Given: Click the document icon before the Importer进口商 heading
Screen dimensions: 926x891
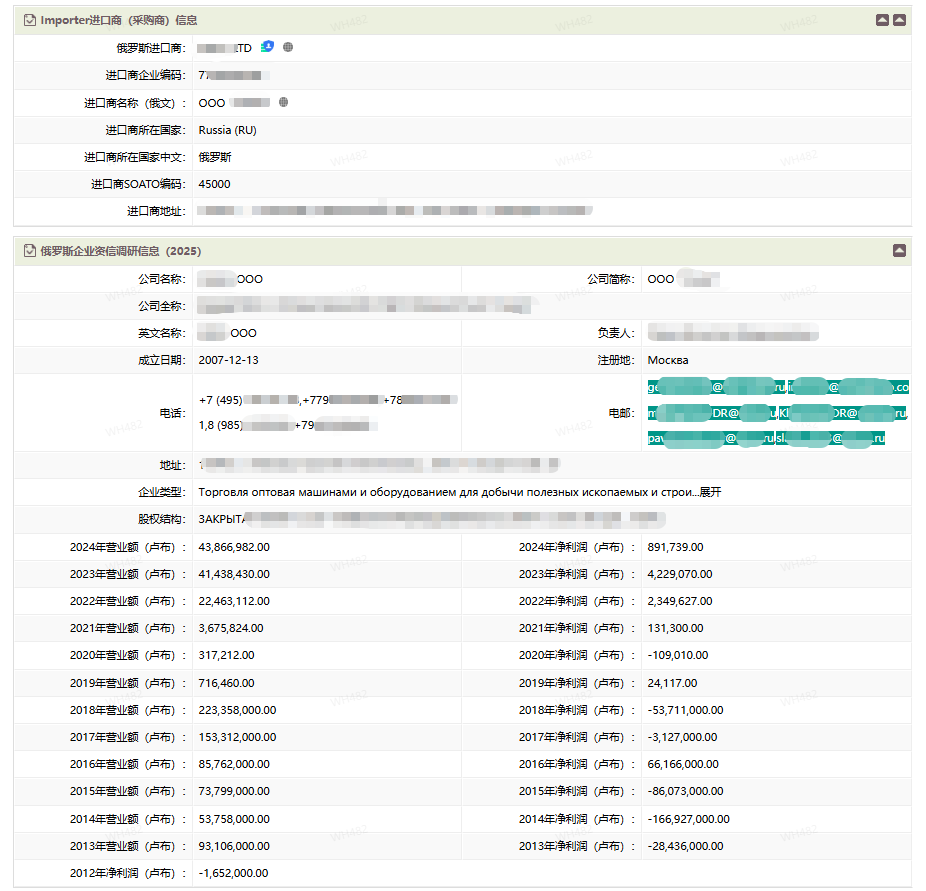Looking at the screenshot, I should tap(29, 20).
